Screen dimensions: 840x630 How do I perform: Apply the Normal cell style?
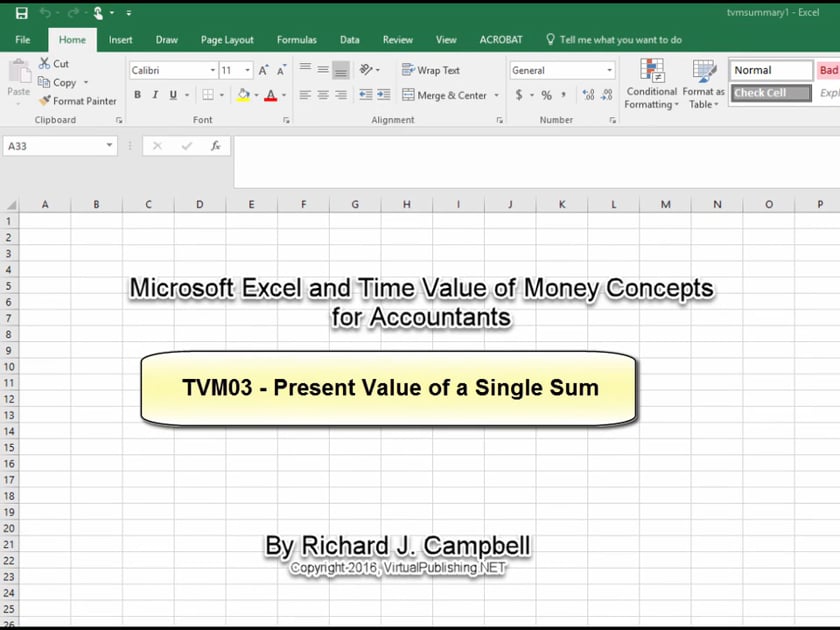pos(771,70)
